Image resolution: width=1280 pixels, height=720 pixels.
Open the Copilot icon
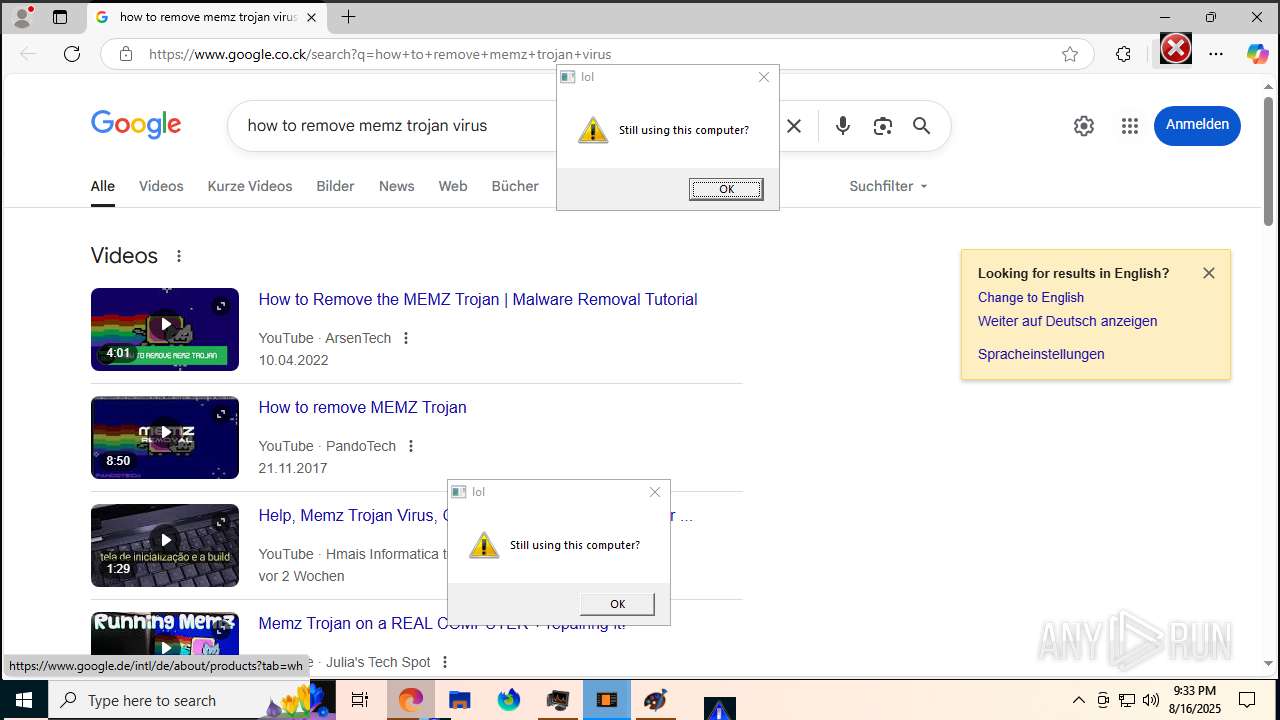(x=1257, y=54)
